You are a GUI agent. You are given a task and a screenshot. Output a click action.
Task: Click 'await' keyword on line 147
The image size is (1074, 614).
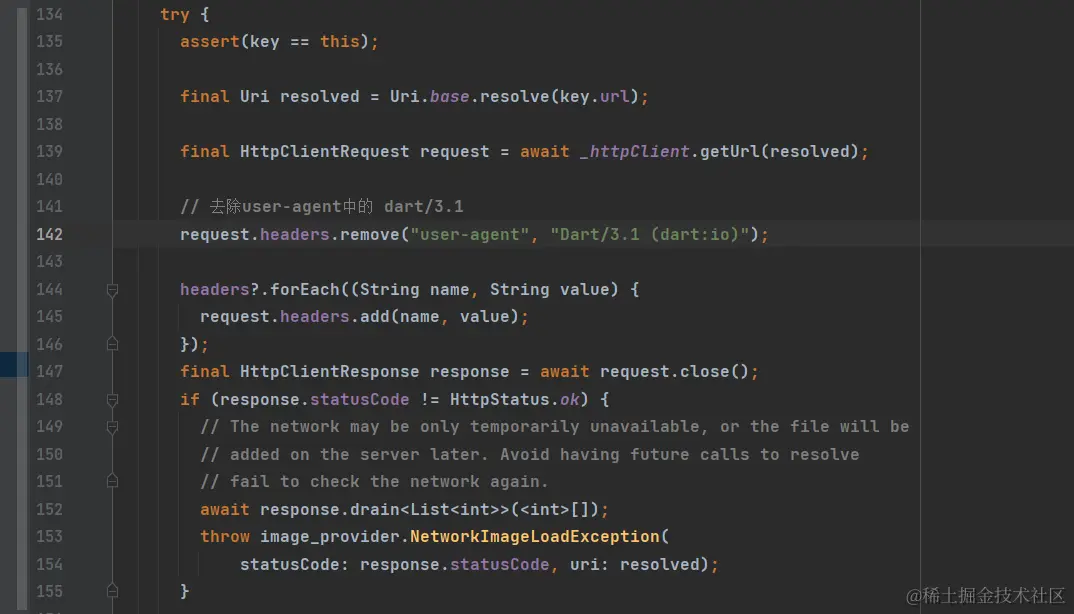point(564,371)
